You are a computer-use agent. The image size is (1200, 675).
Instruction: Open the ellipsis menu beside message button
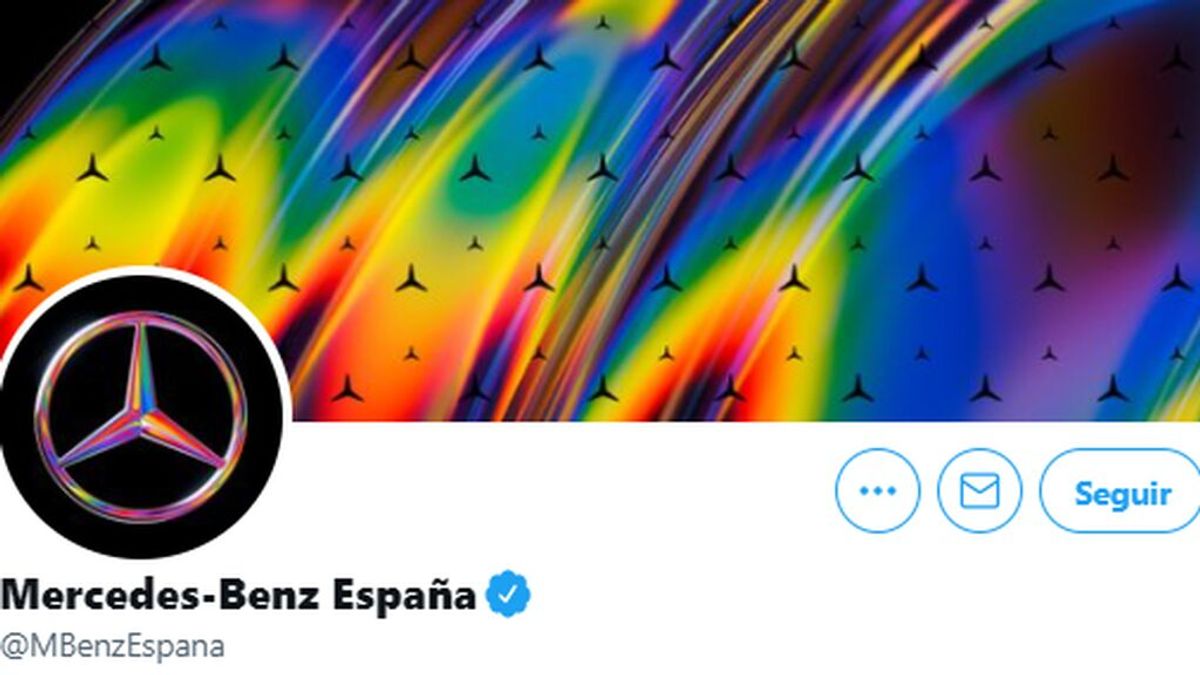point(877,491)
